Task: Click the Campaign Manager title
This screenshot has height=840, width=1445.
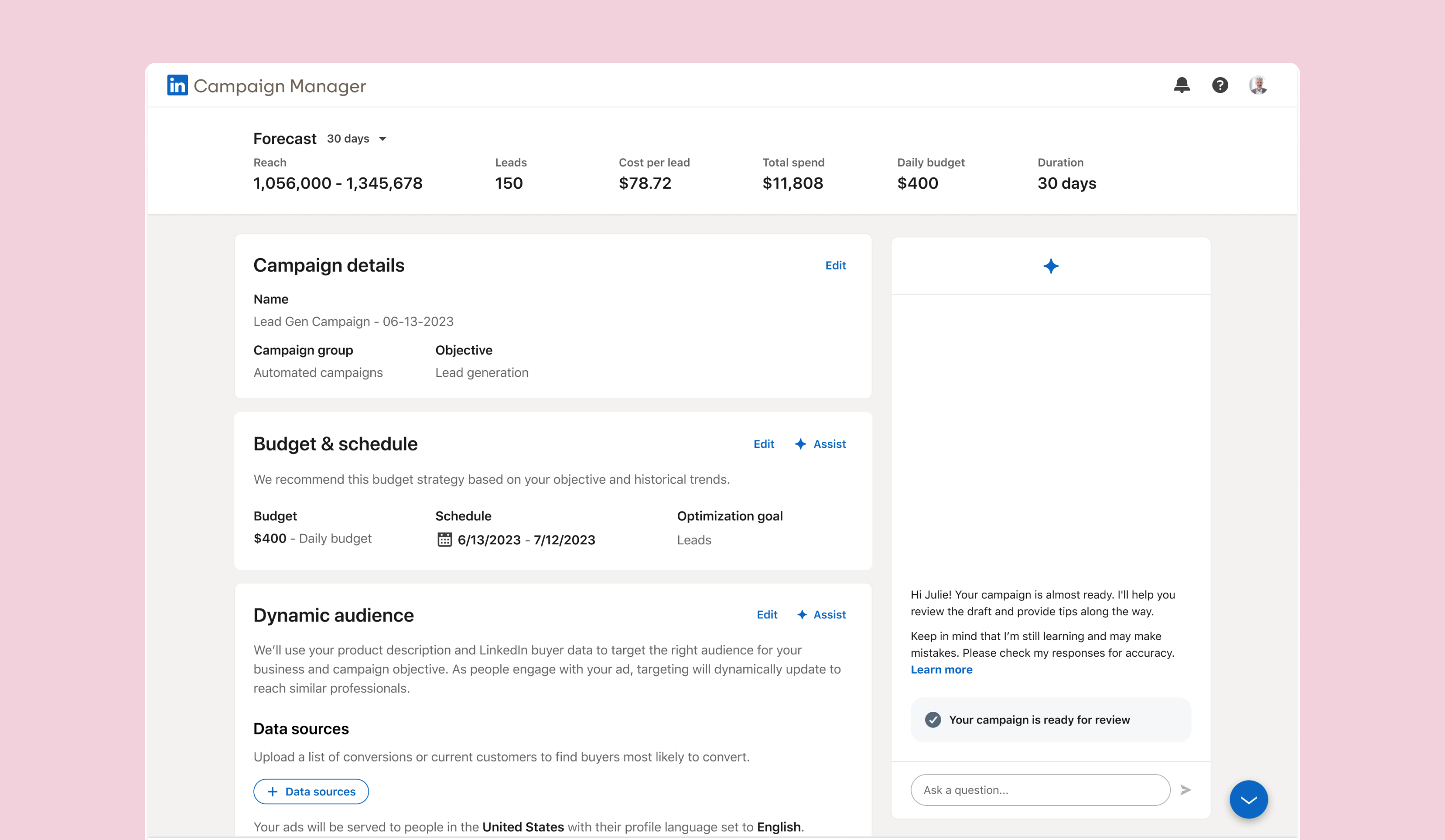Action: click(x=279, y=86)
